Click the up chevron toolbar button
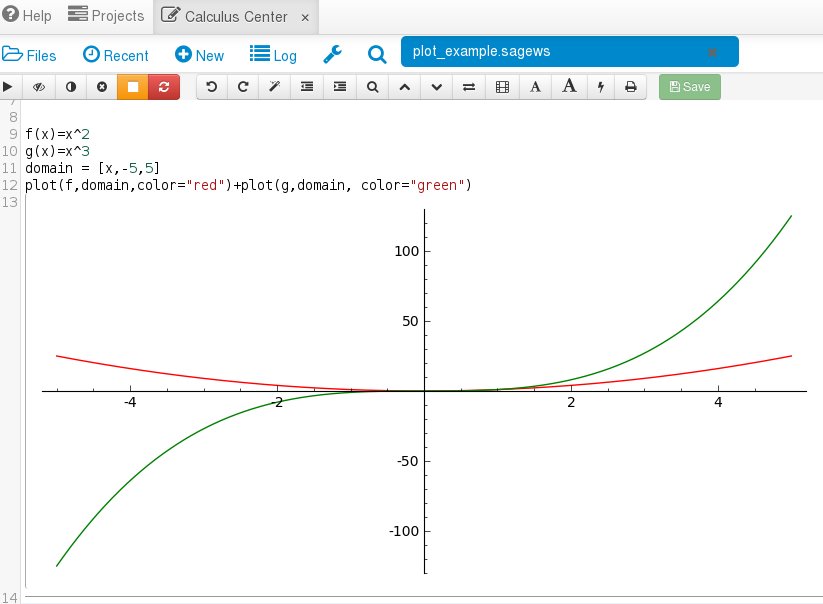 pyautogui.click(x=405, y=87)
